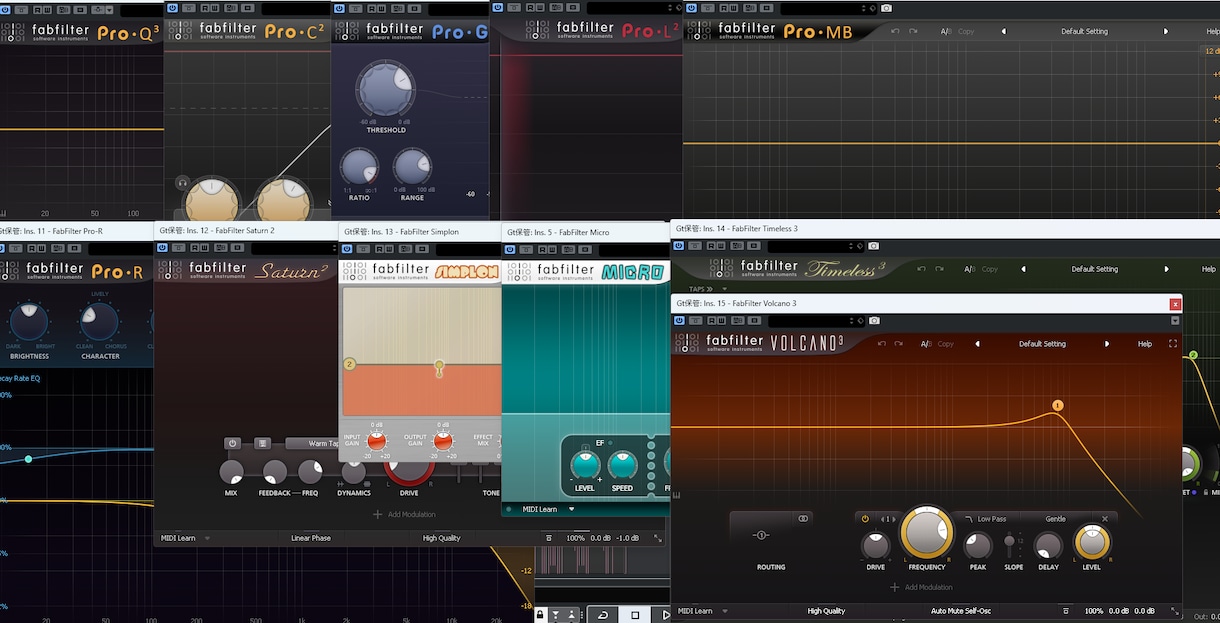Viewport: 1220px width, 623px height.
Task: Click Undo arrow in Volcano 3 header
Action: (x=881, y=344)
